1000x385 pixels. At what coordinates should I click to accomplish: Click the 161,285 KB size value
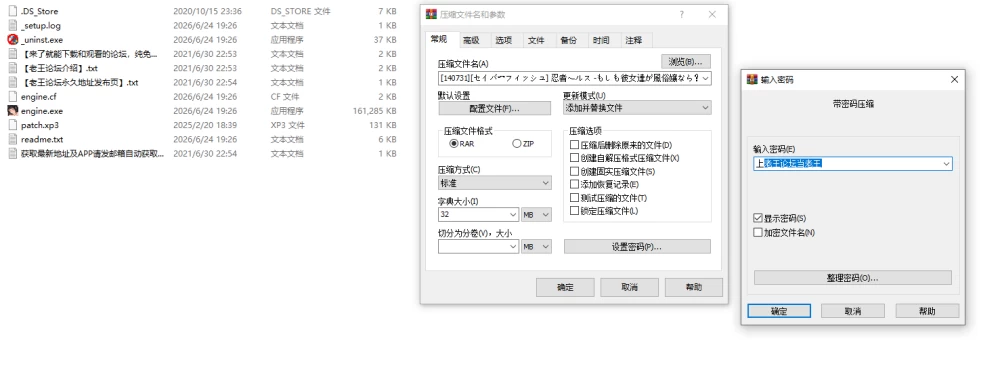(x=375, y=111)
